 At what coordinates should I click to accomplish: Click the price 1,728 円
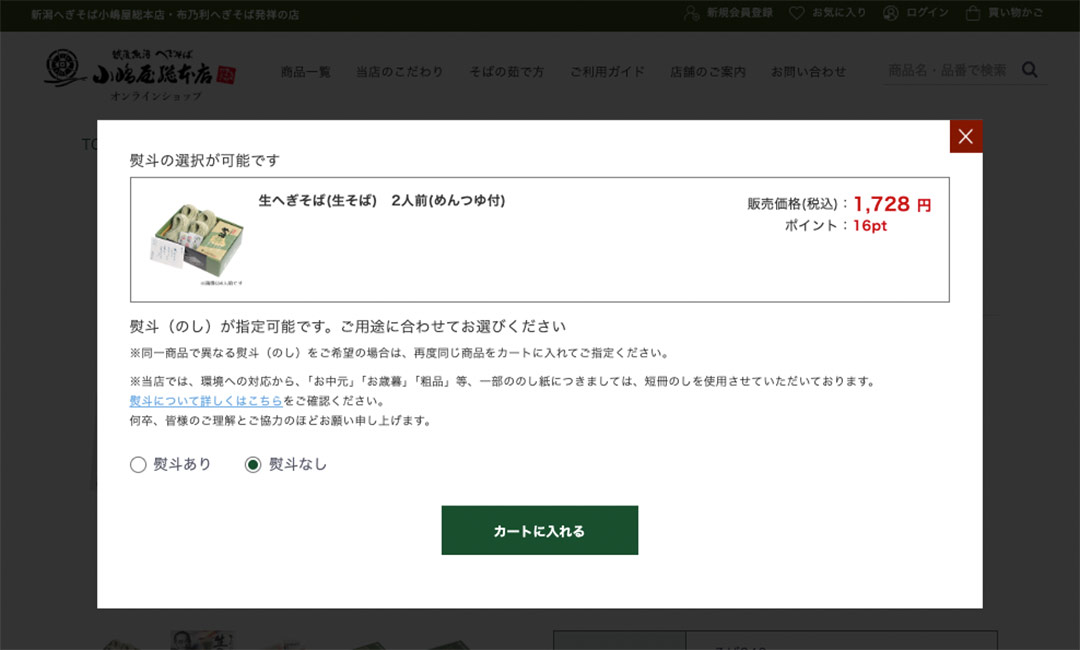892,204
